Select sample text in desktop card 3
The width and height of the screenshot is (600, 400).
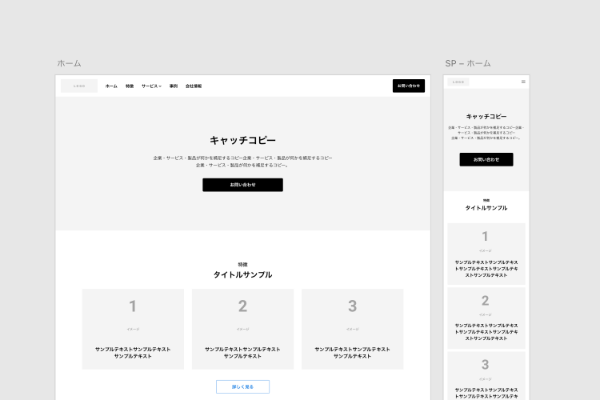tap(352, 353)
